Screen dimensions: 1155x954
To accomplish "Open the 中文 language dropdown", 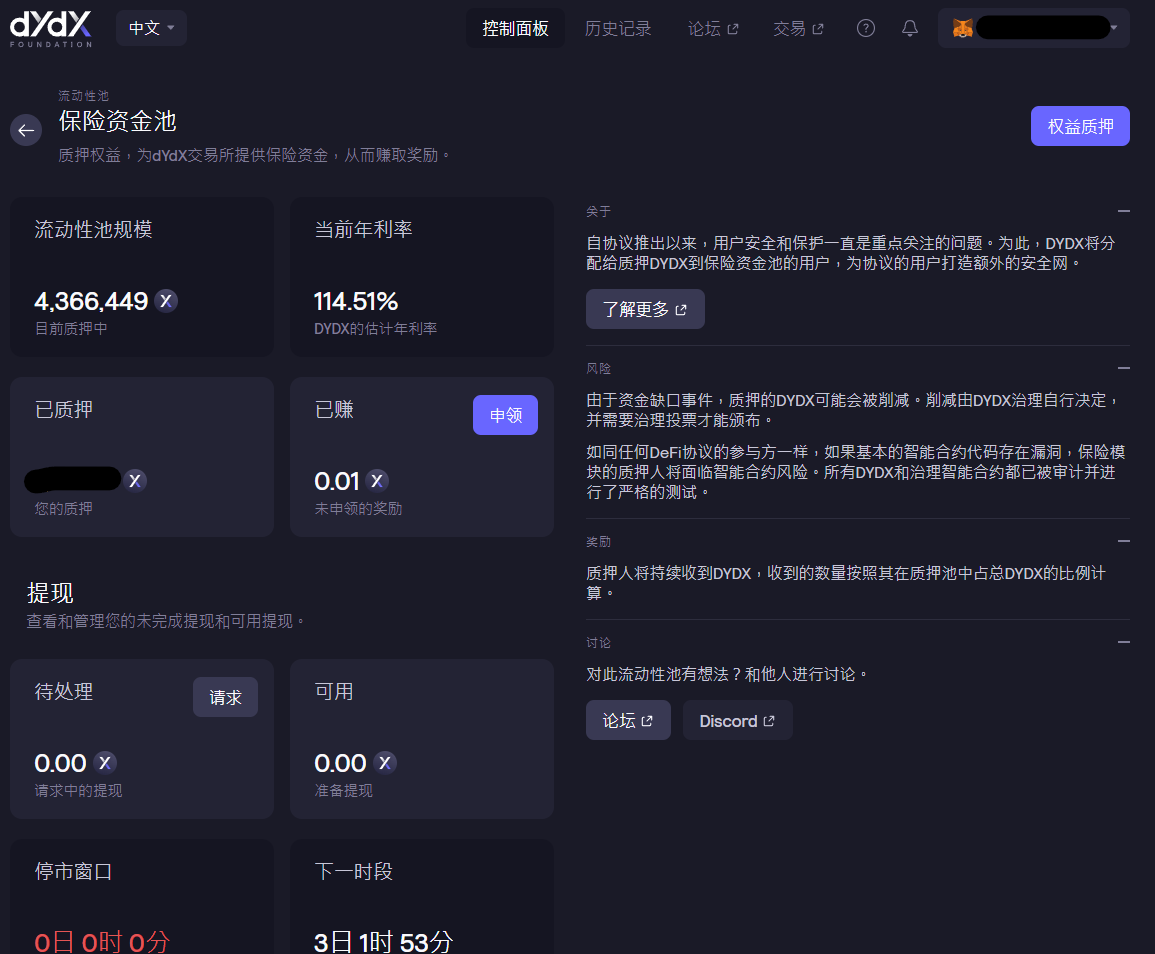I will (x=151, y=28).
